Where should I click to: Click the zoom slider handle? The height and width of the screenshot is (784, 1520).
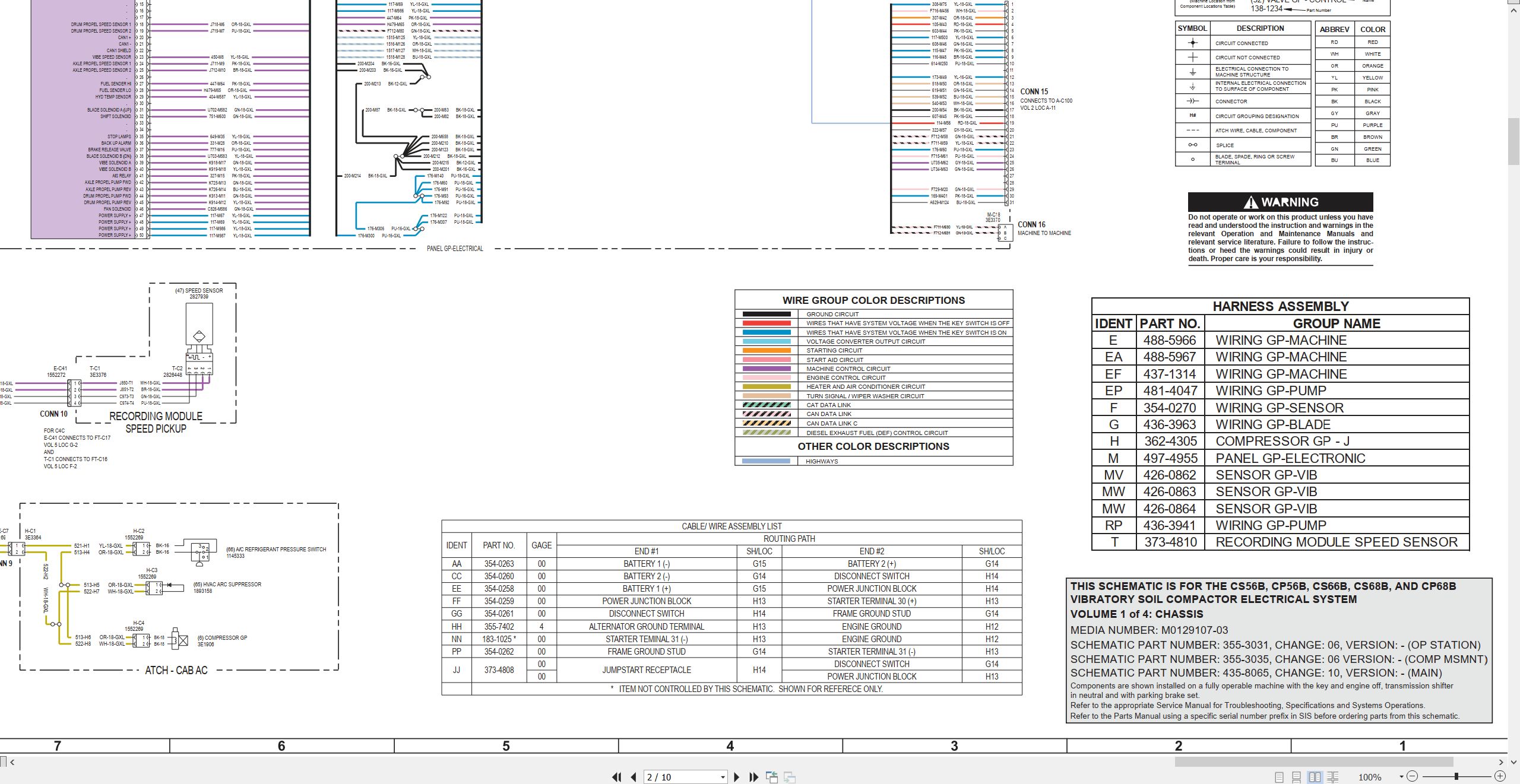tap(1456, 776)
